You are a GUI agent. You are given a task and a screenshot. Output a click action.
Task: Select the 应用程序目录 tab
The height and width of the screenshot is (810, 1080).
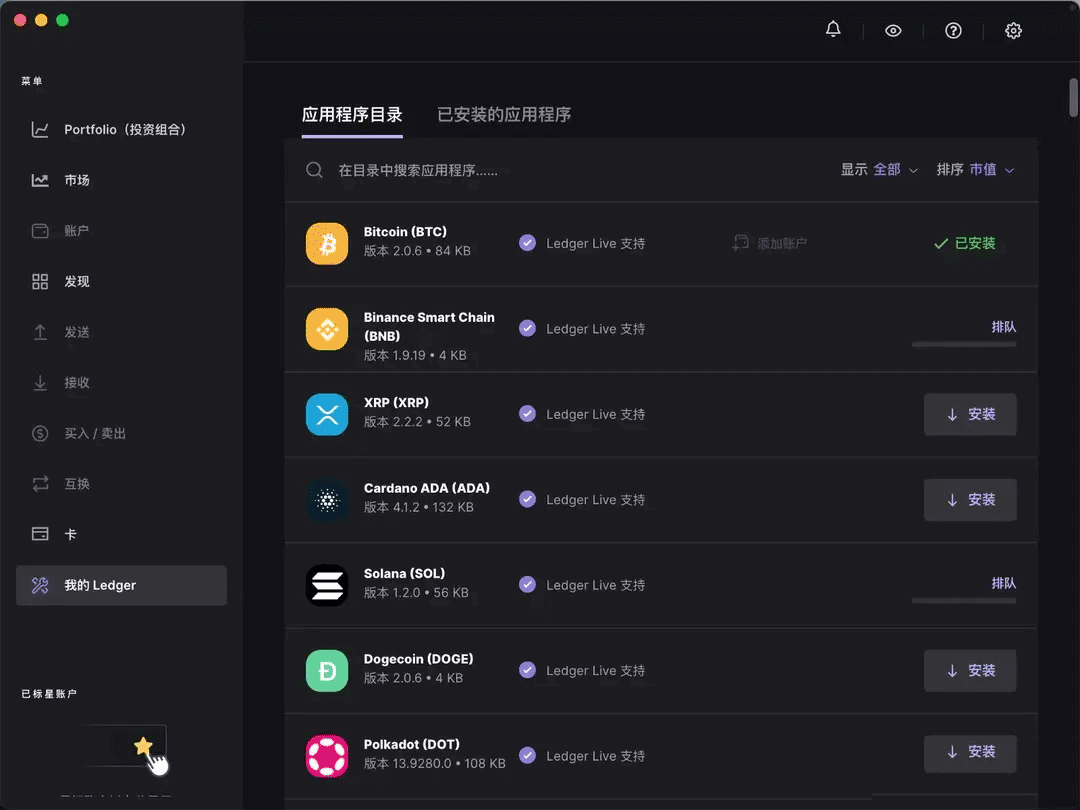click(x=352, y=114)
